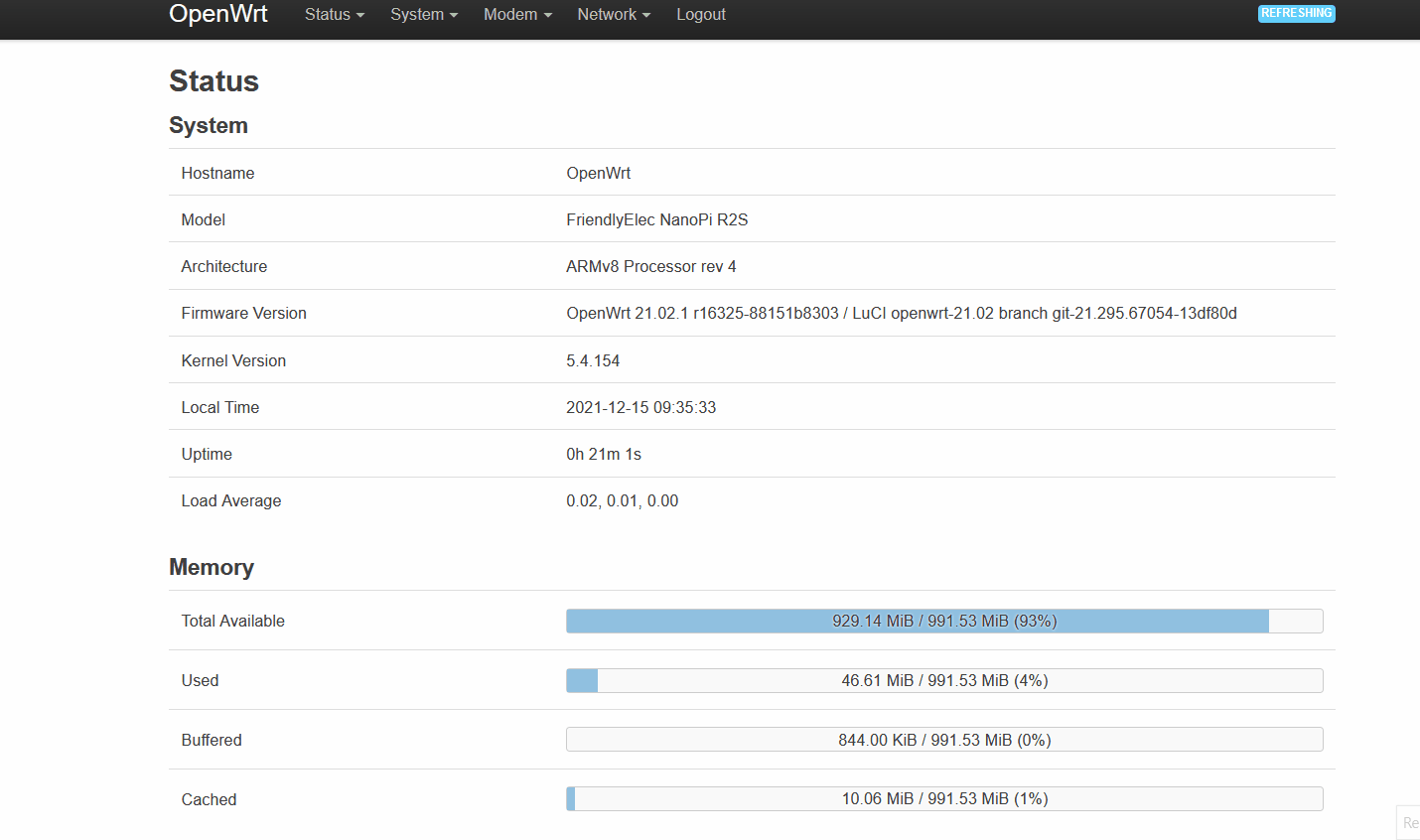Click the Logout link
The height and width of the screenshot is (840, 1420).
pos(701,14)
